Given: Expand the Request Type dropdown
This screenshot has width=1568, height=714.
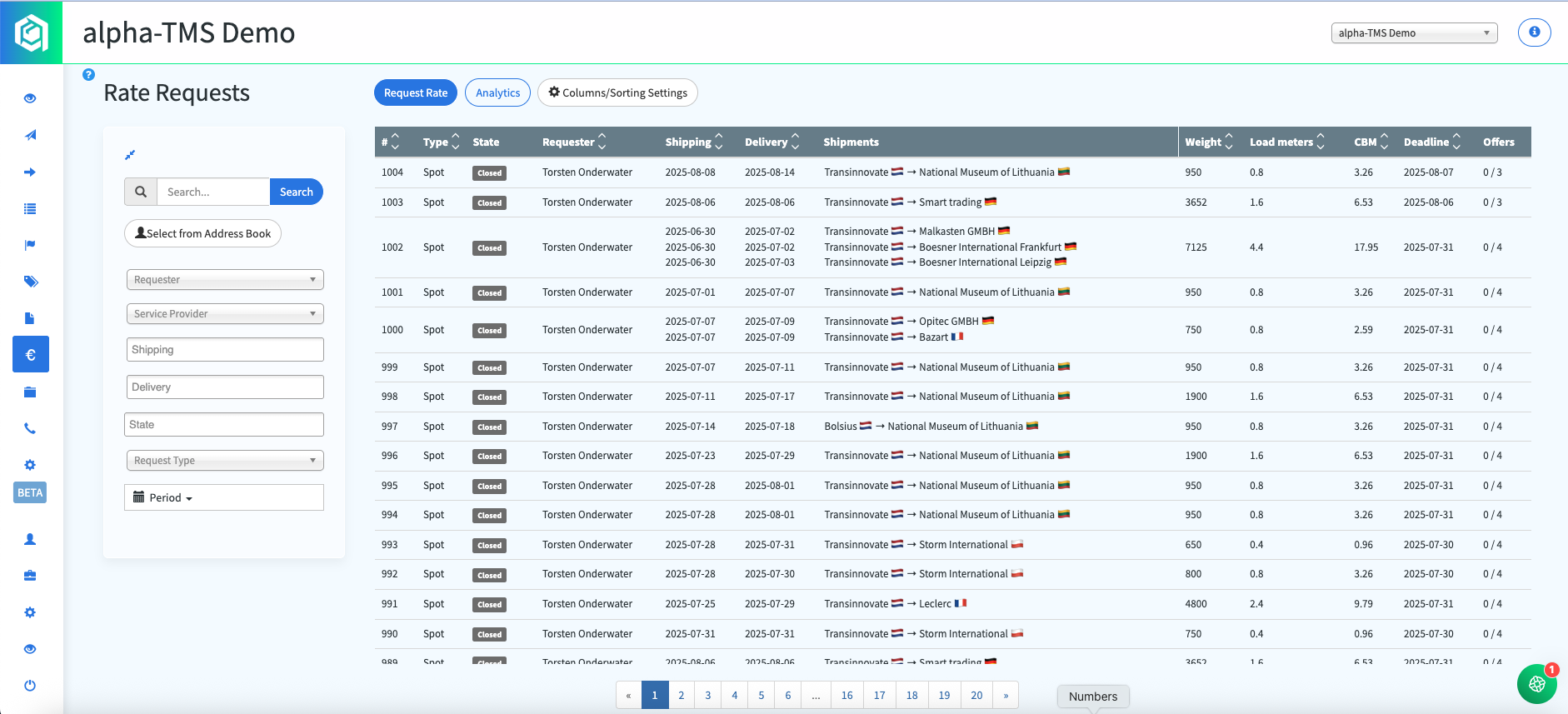Looking at the screenshot, I should (x=225, y=461).
